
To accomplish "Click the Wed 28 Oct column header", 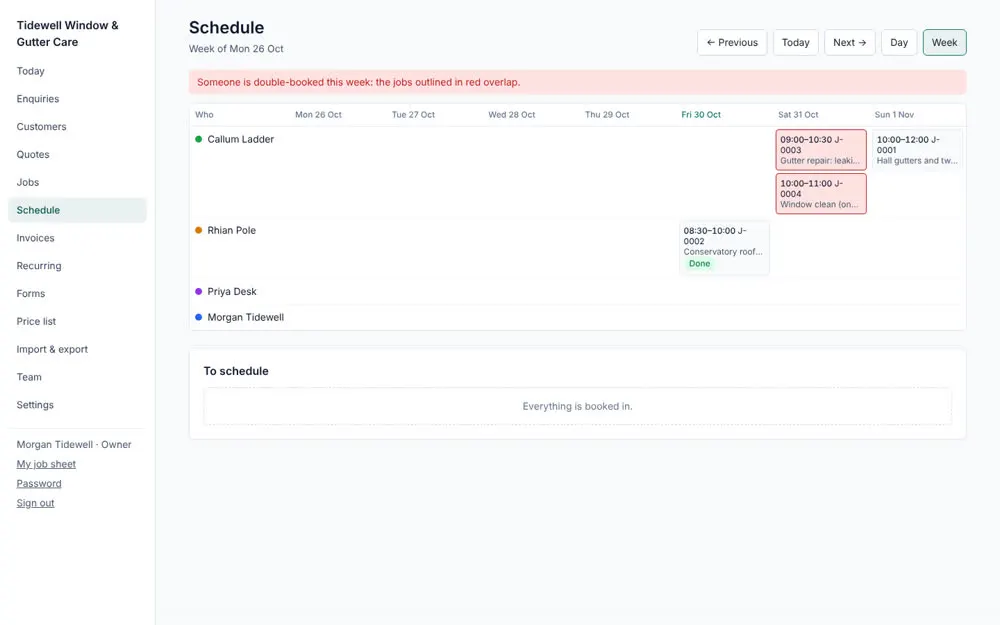I will [x=511, y=115].
